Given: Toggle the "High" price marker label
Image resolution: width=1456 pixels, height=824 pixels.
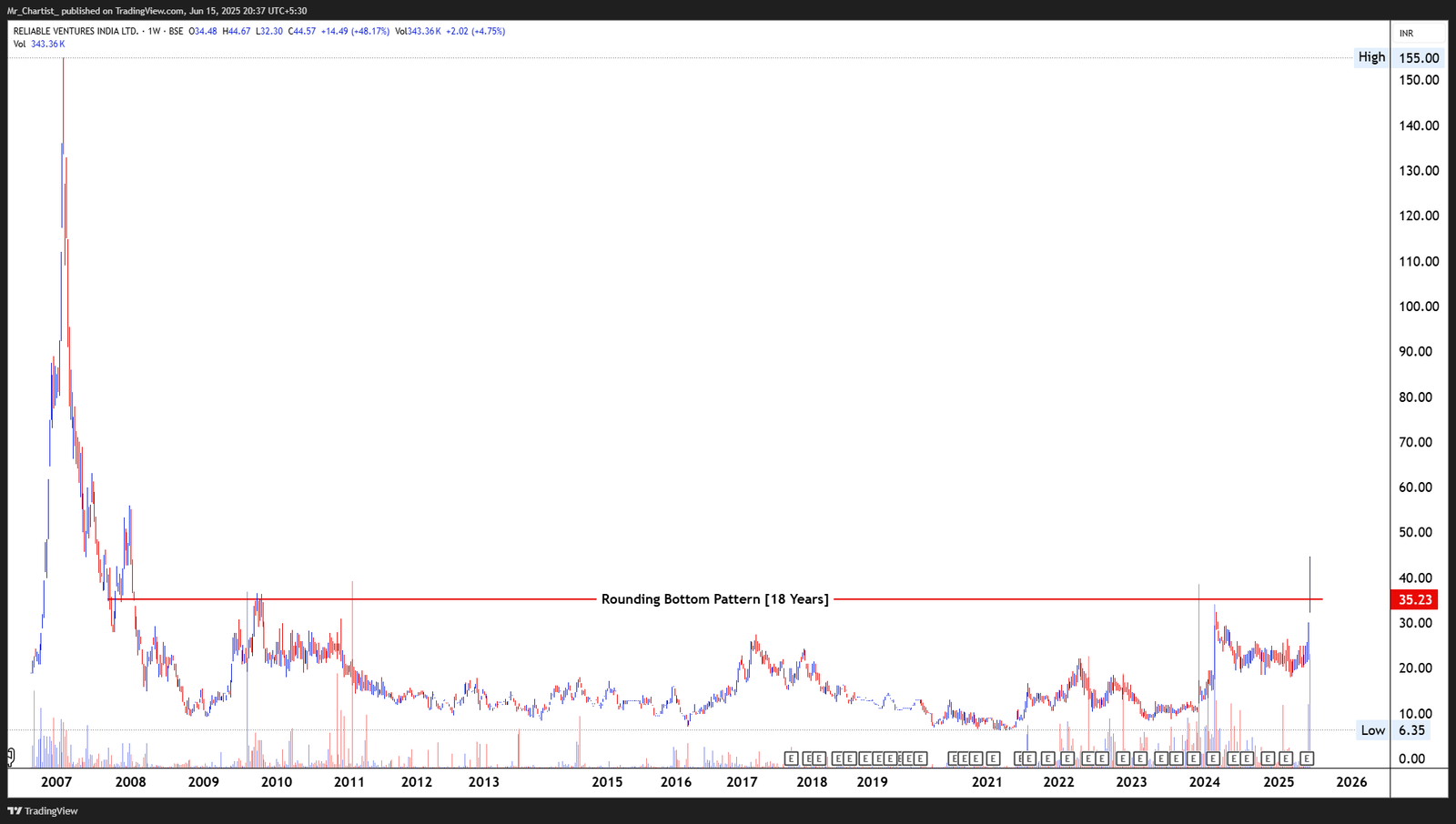Looking at the screenshot, I should tap(1370, 56).
